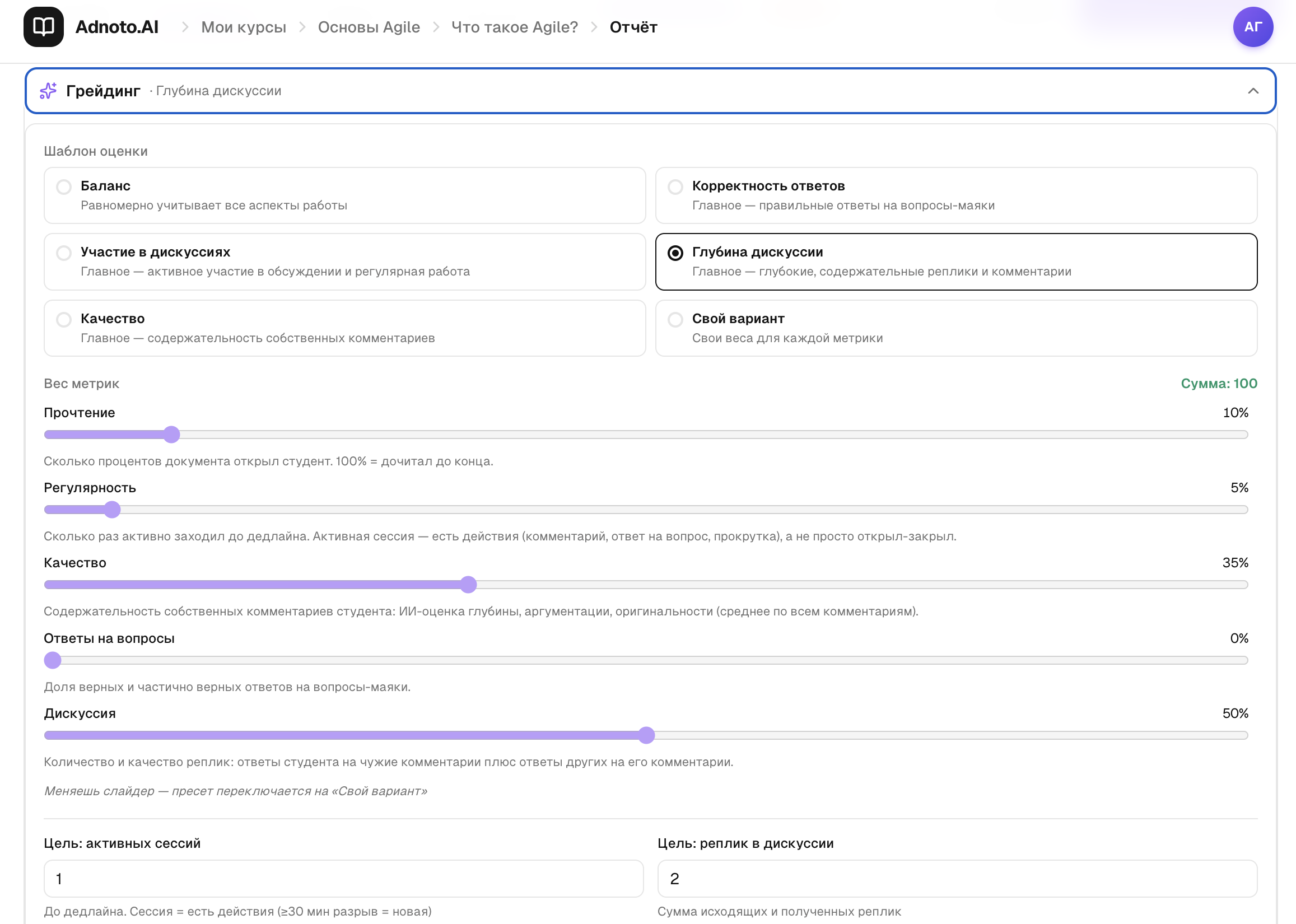
Task: Click the Отчёт breadcrumb item
Action: [633, 27]
